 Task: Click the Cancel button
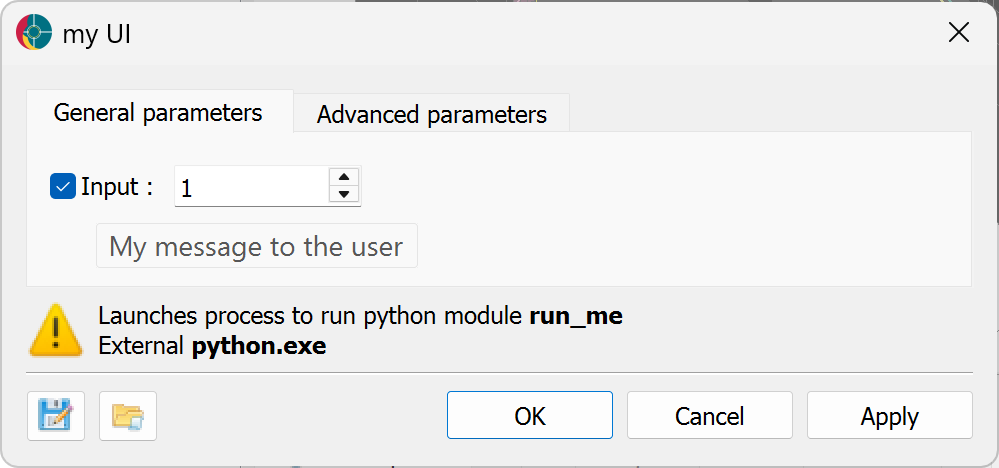tap(710, 415)
